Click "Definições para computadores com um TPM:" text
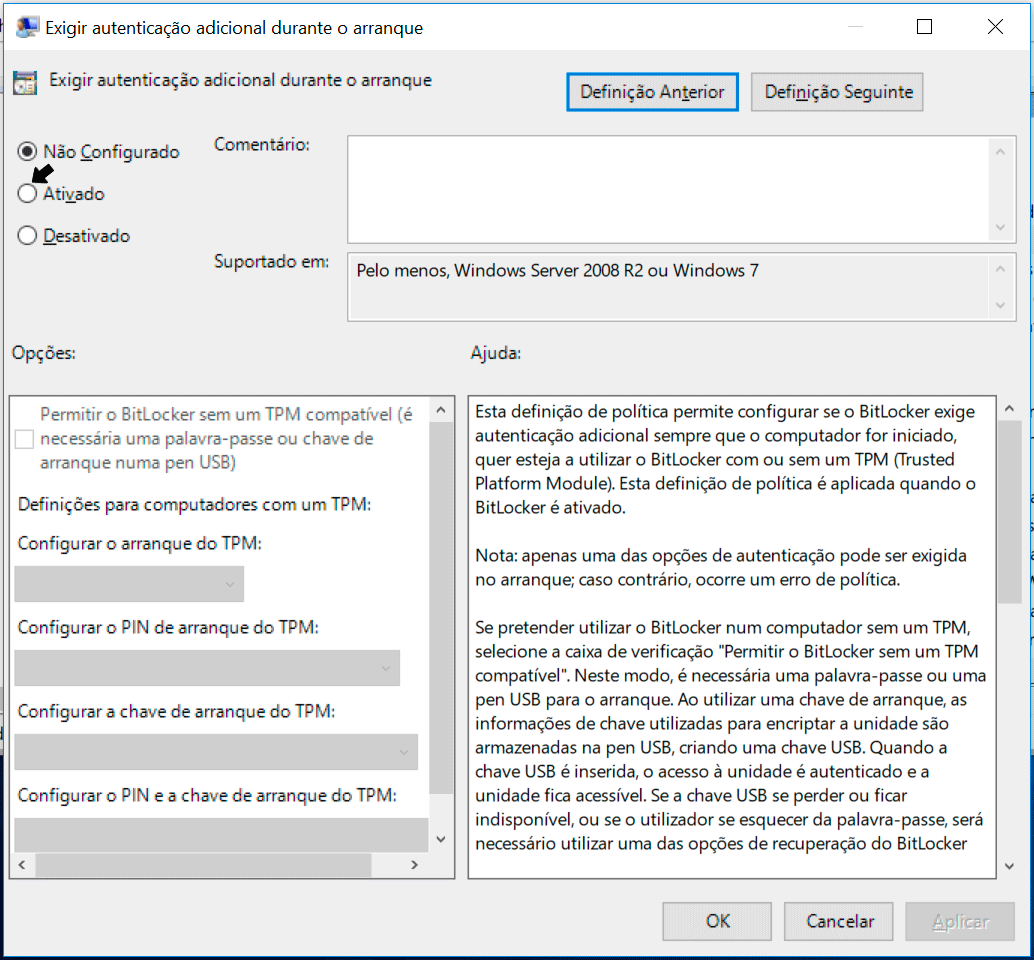The height and width of the screenshot is (960, 1034). point(195,504)
